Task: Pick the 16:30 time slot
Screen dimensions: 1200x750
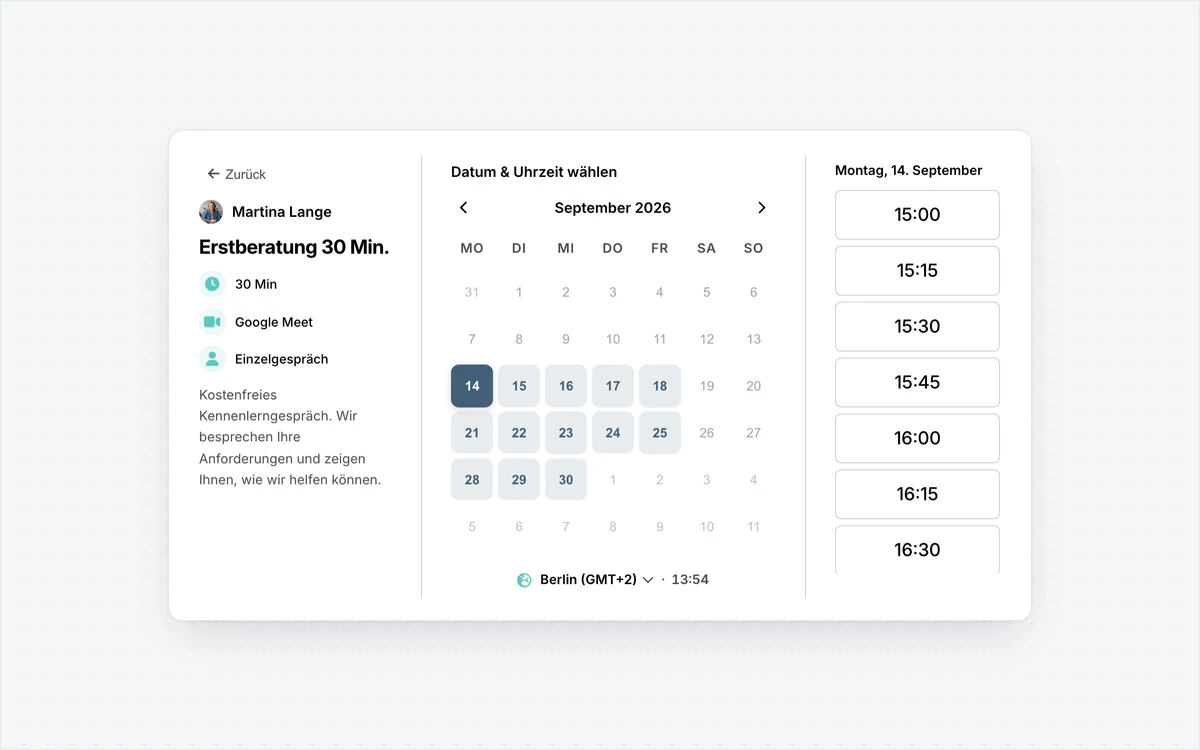Action: click(917, 550)
